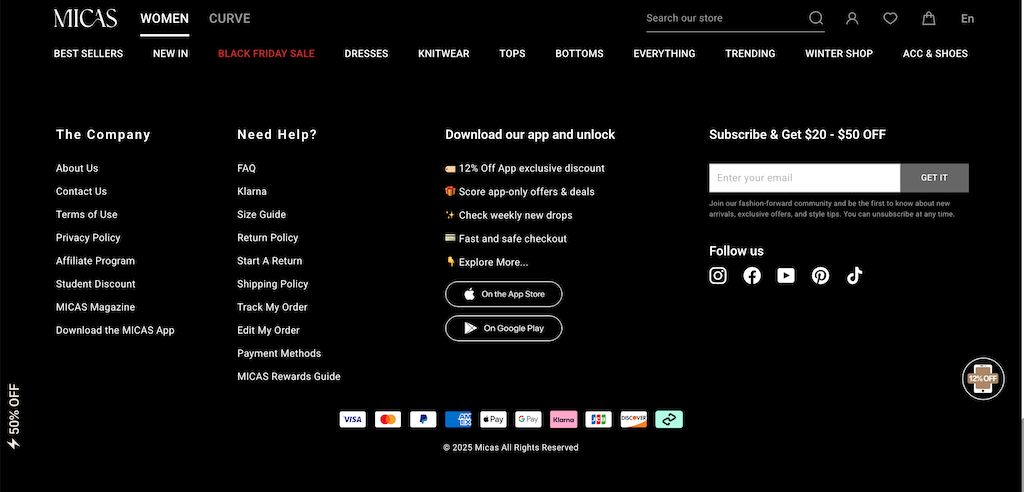The image size is (1024, 492).
Task: Click the Google Pay payment icon
Action: 528,419
